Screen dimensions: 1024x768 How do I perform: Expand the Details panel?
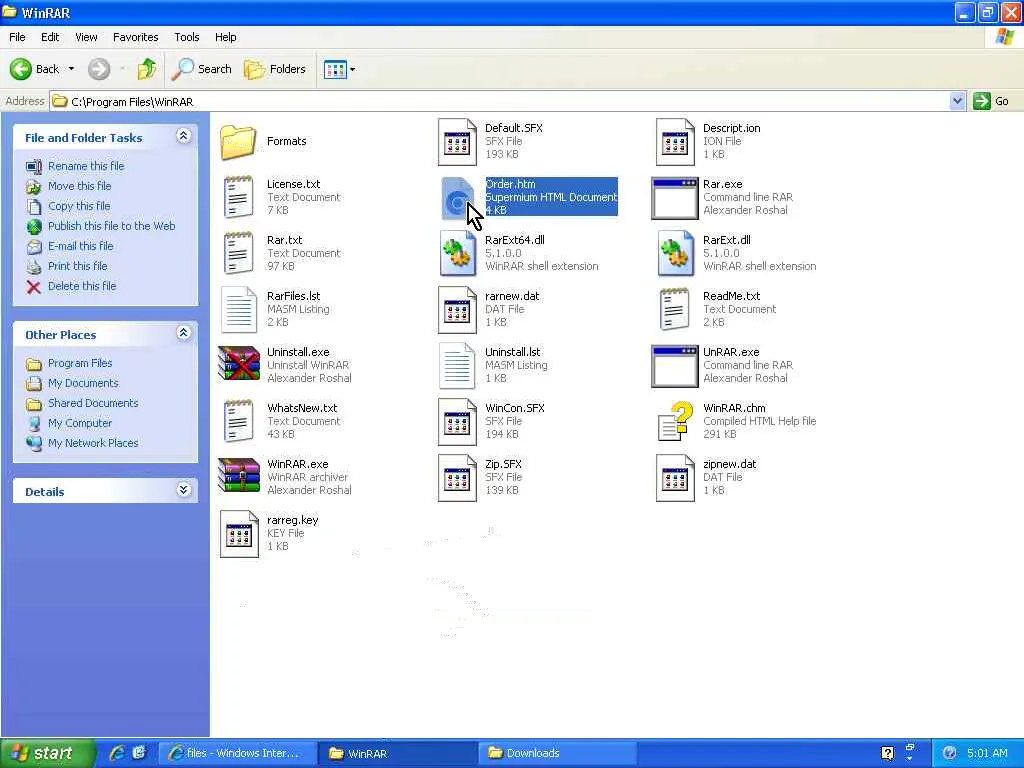(x=184, y=490)
